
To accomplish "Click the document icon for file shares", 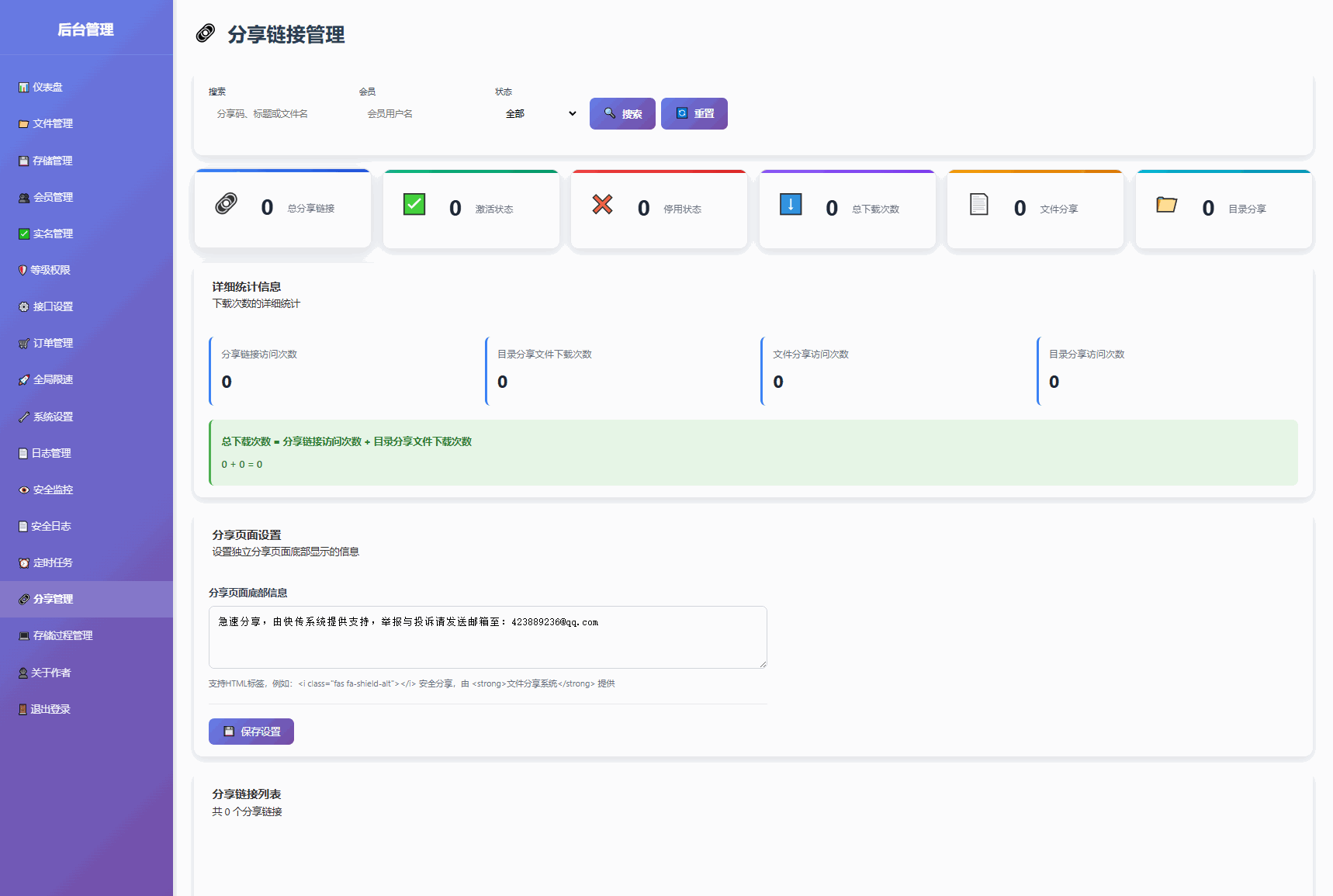I will (x=979, y=205).
